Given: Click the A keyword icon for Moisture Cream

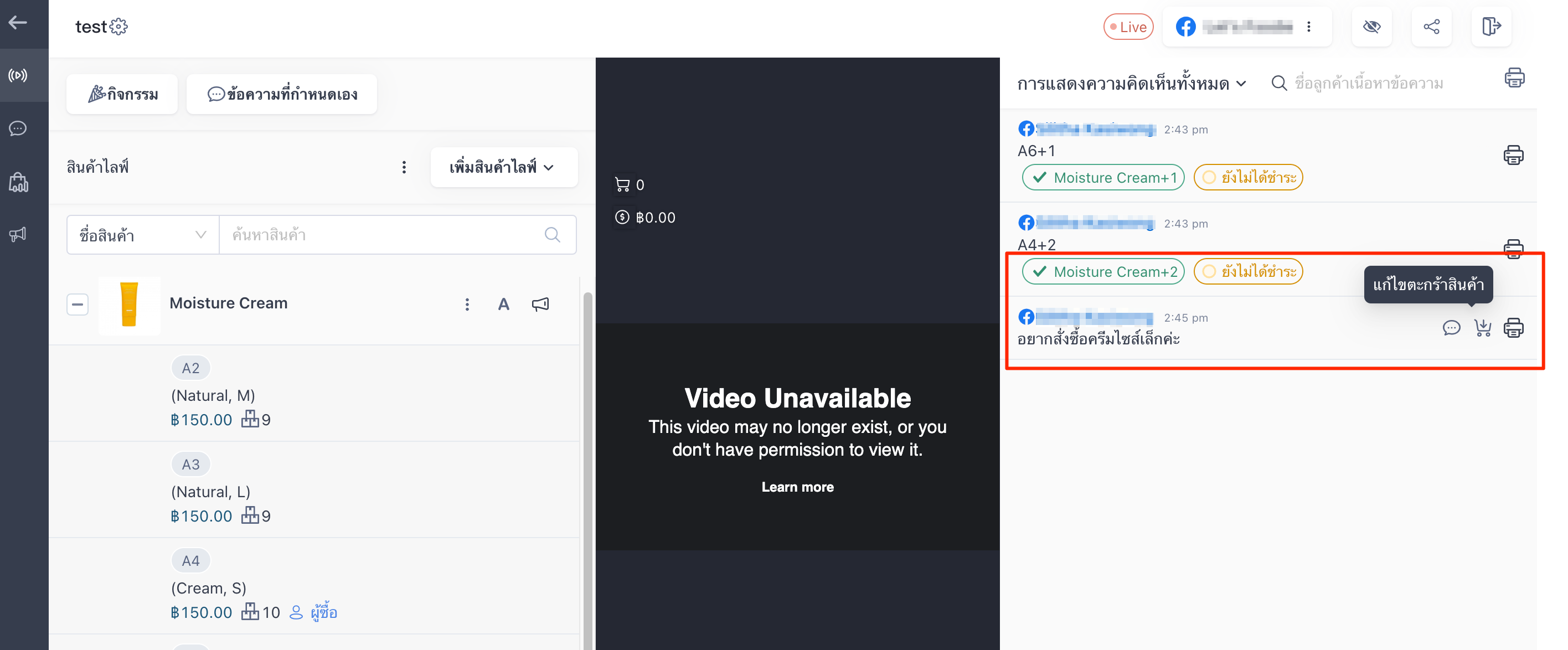Looking at the screenshot, I should [x=503, y=305].
